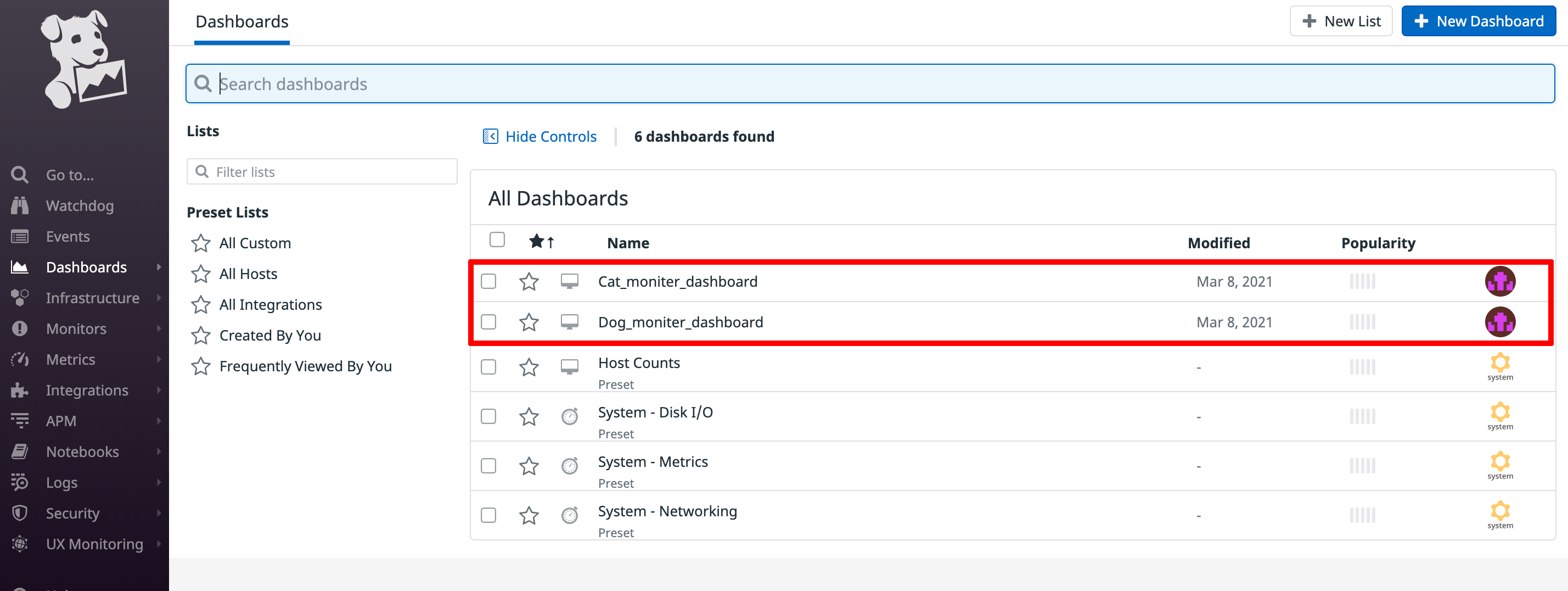
Task: Open Watchdog from the sidebar
Action: click(79, 205)
